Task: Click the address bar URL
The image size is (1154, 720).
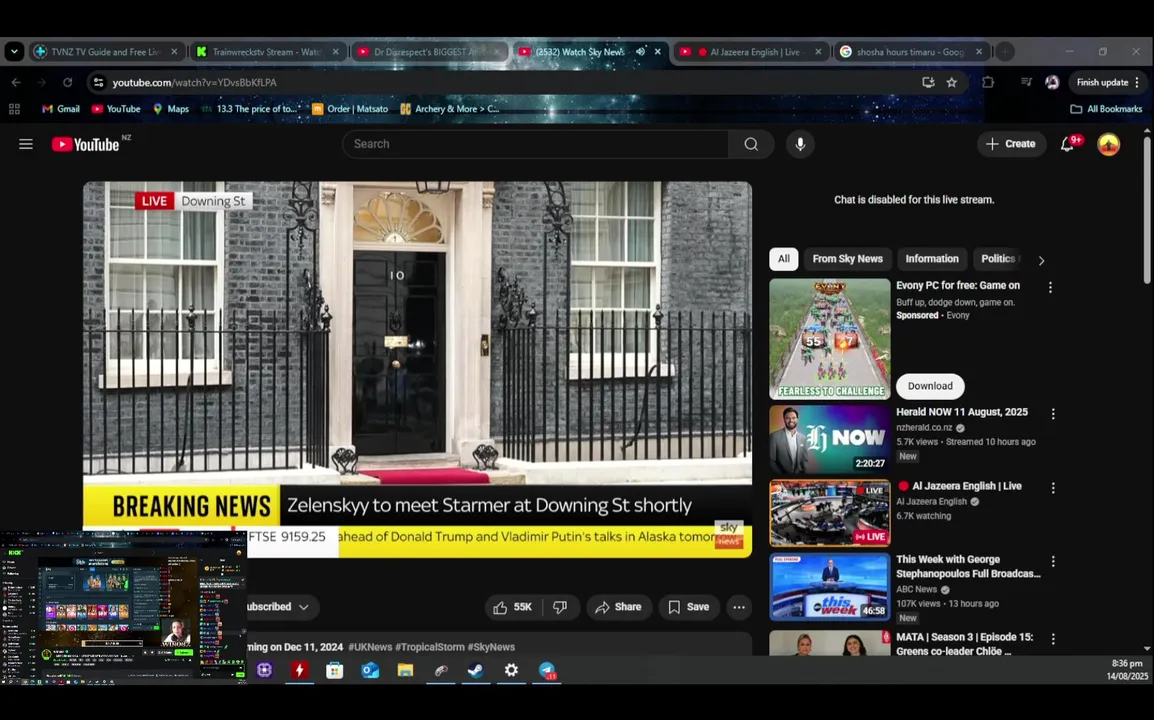Action: click(x=194, y=82)
